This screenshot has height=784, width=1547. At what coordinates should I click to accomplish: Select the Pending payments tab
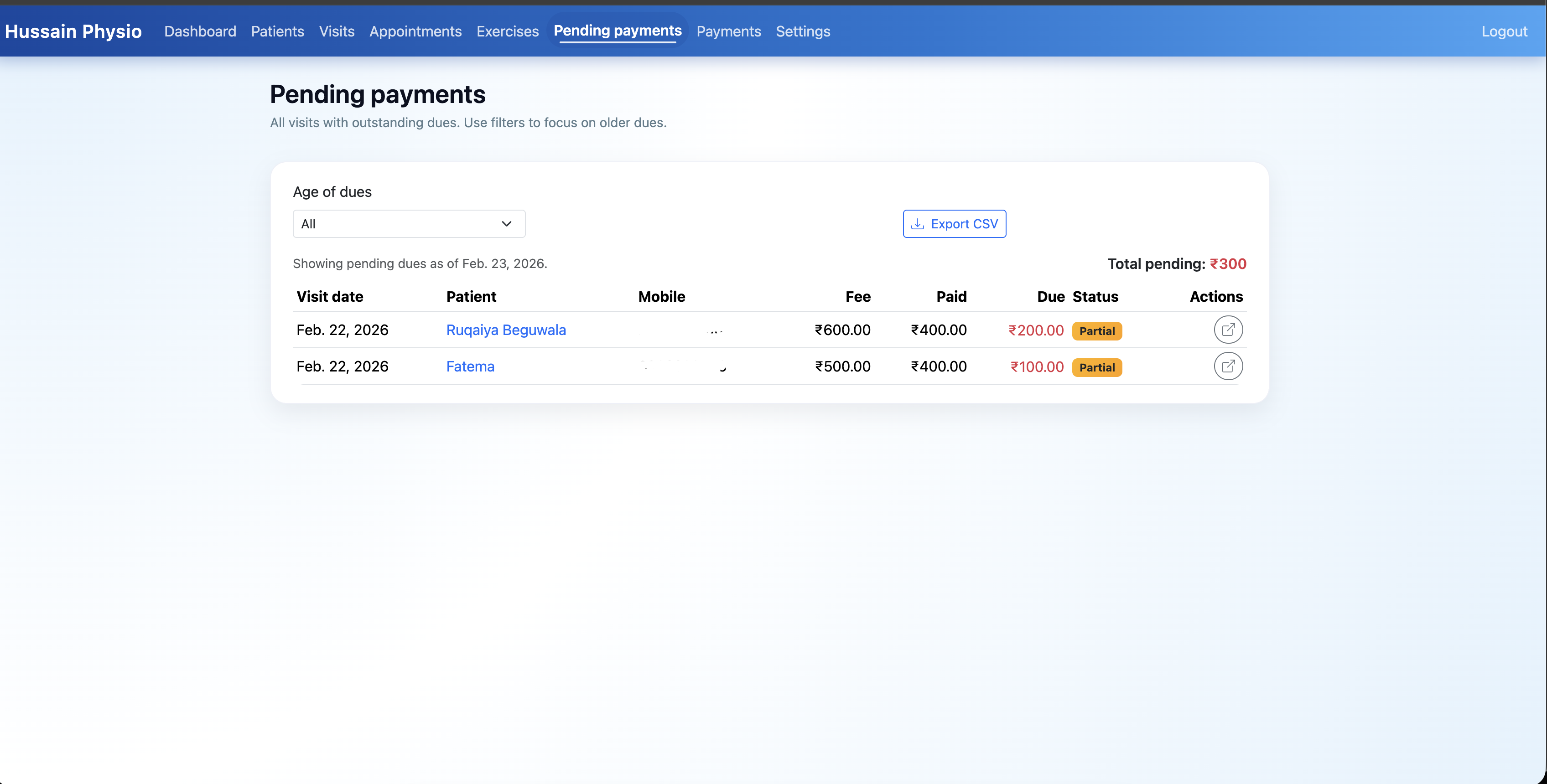coord(618,31)
